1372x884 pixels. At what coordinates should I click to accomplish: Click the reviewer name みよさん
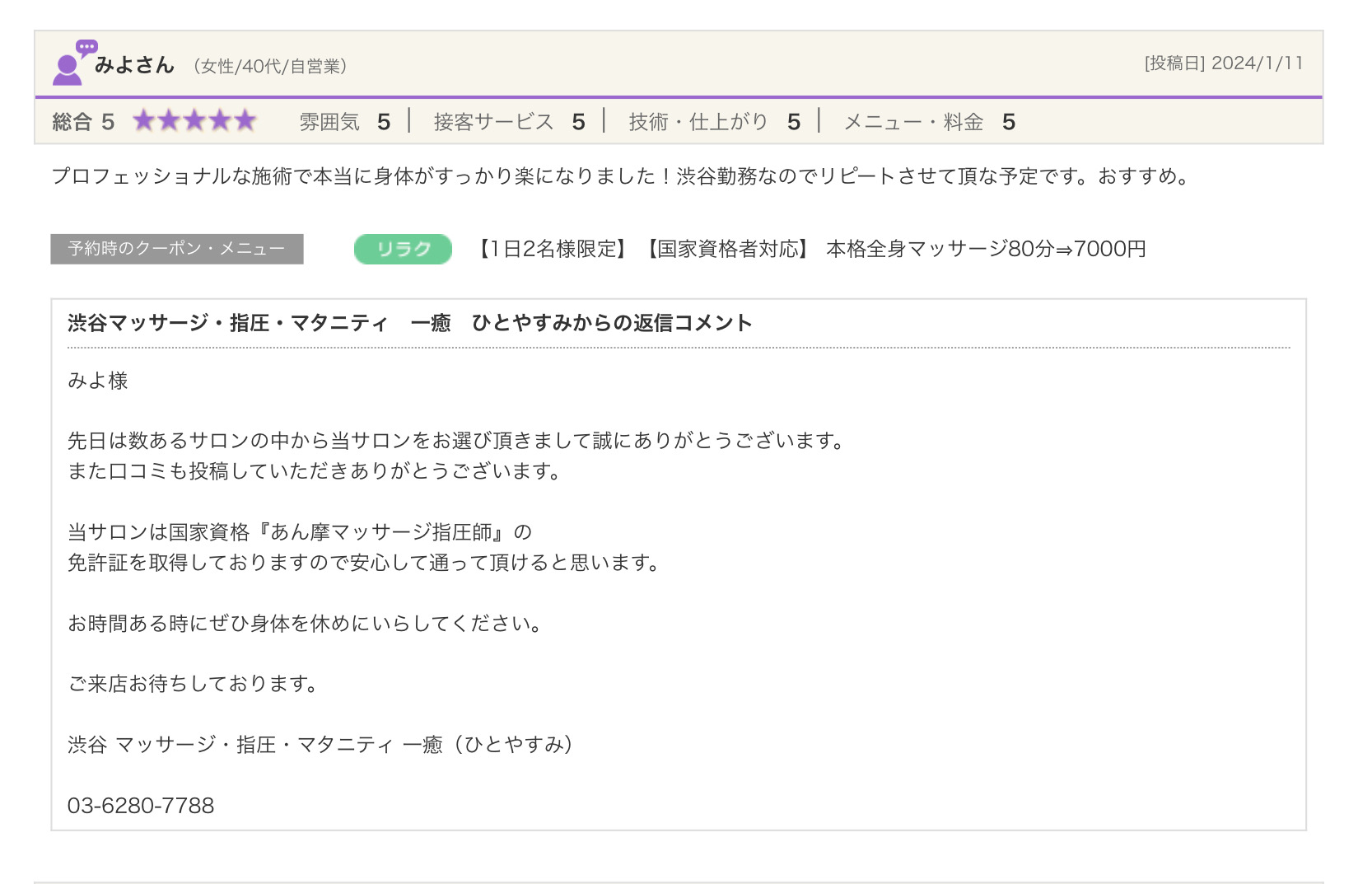pos(134,65)
